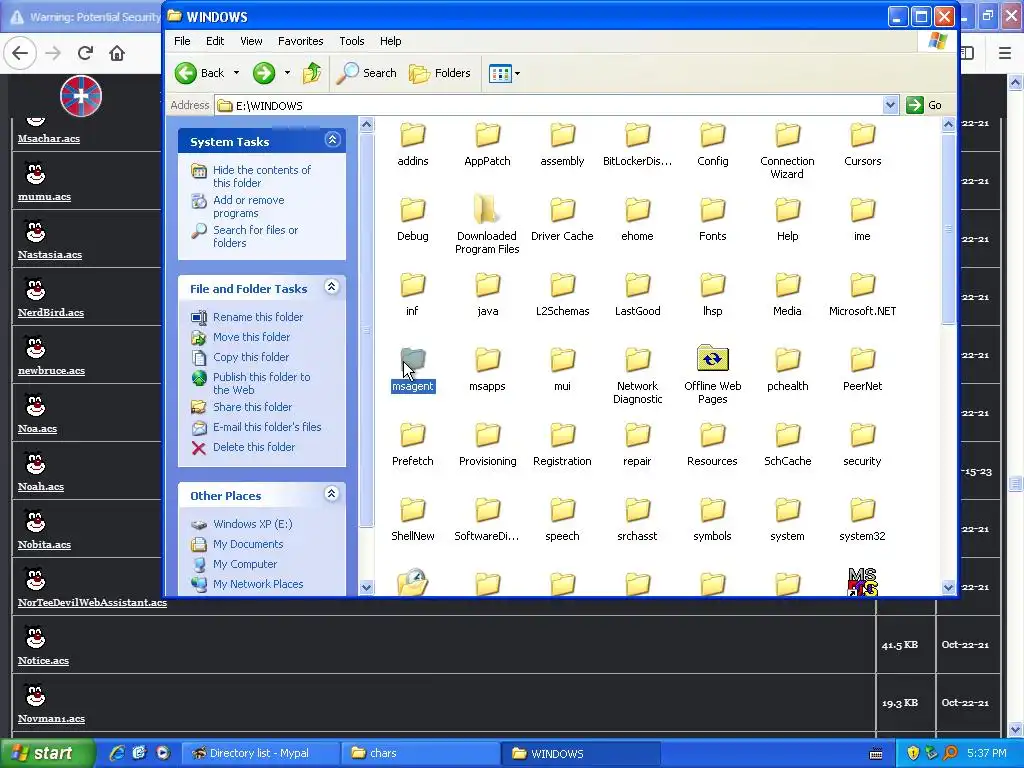Open the Views dropdown button
This screenshot has height=768, width=1024.
click(504, 73)
